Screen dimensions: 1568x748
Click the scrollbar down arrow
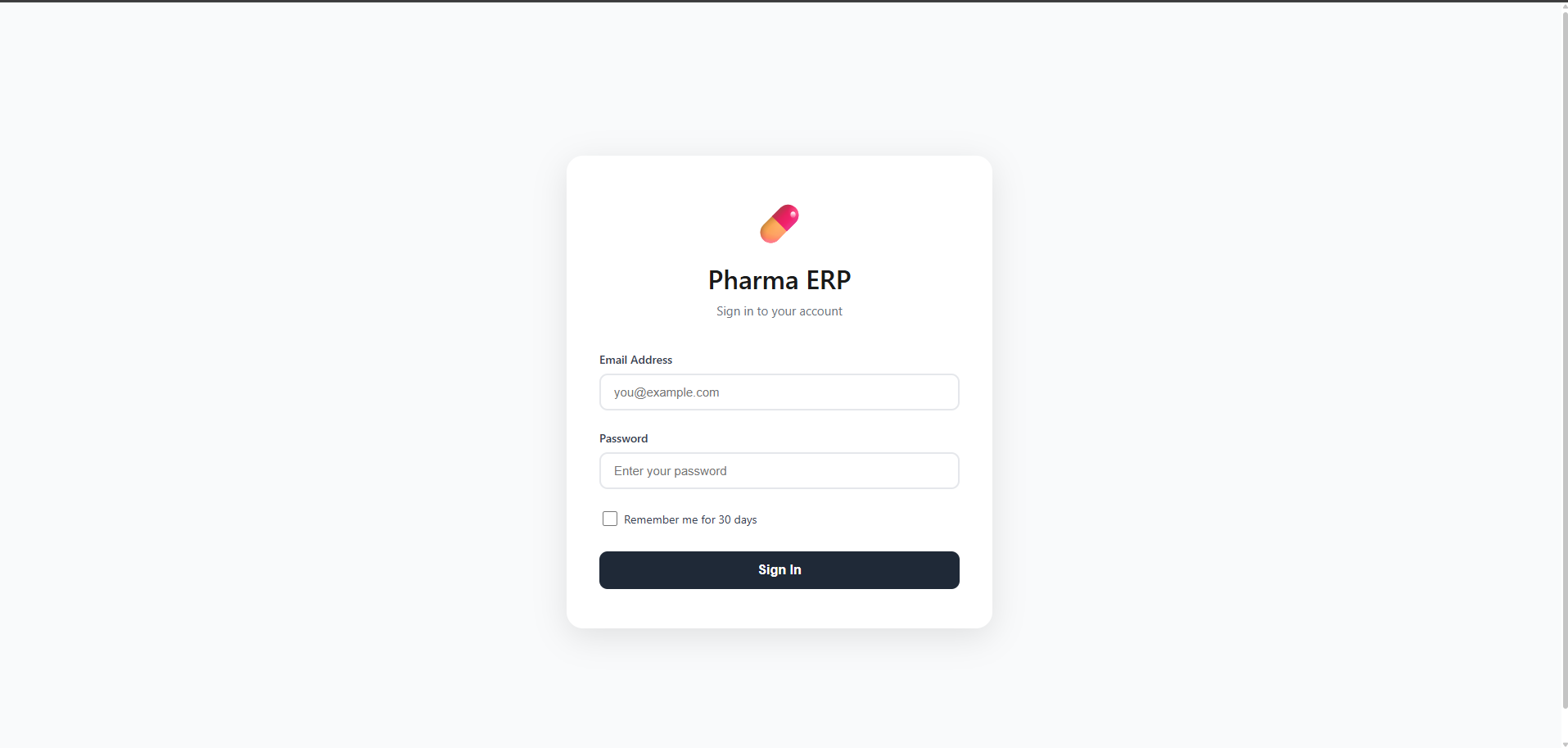coord(1565,744)
